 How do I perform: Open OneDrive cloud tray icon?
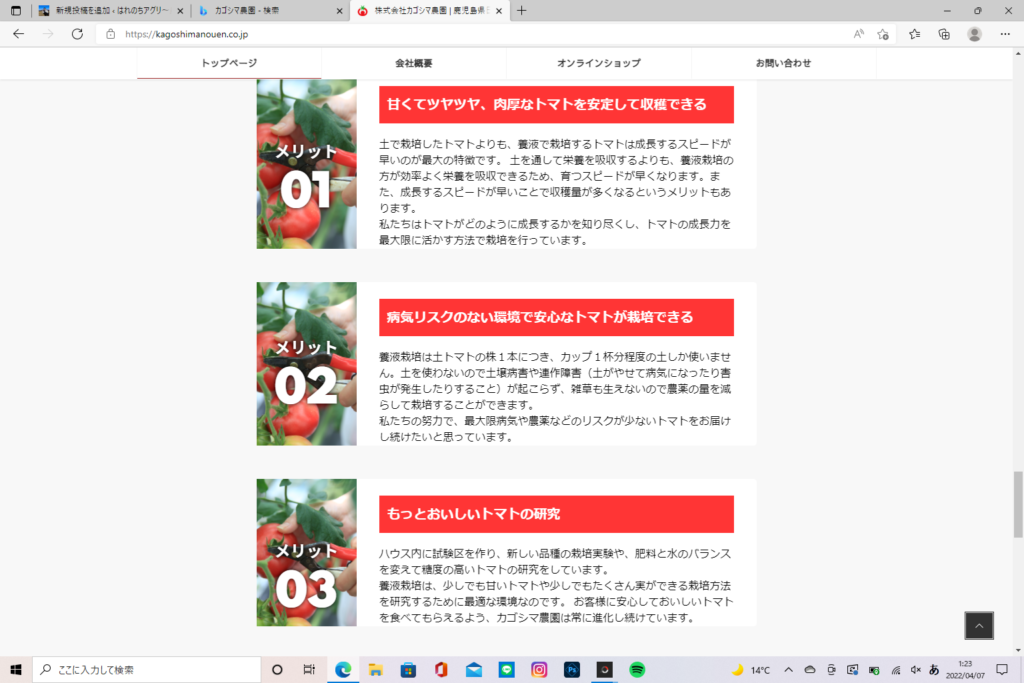(x=810, y=670)
